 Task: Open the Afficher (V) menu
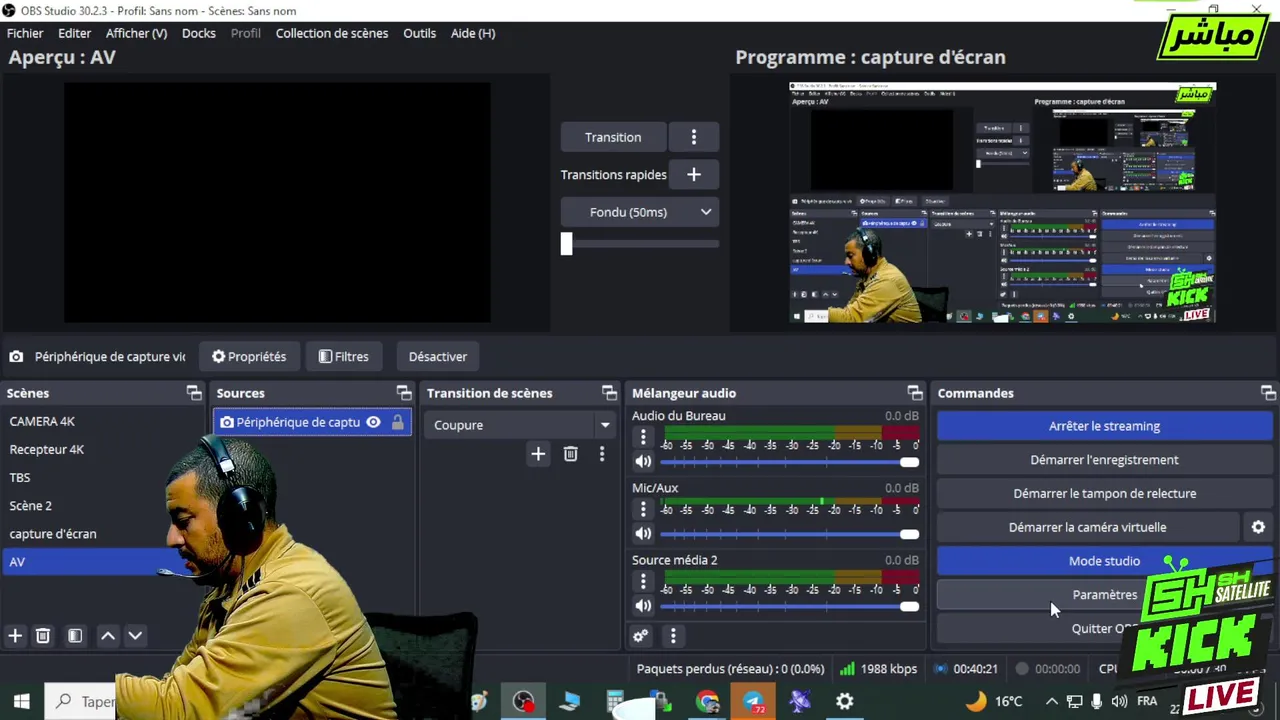pyautogui.click(x=136, y=33)
